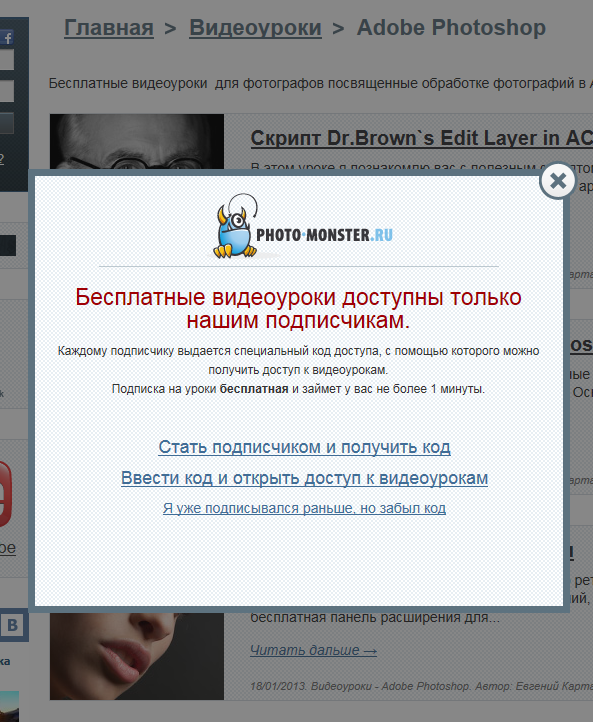Open the Dr. Brown portrait thumbnail
The height and width of the screenshot is (722, 593).
pos(137,142)
